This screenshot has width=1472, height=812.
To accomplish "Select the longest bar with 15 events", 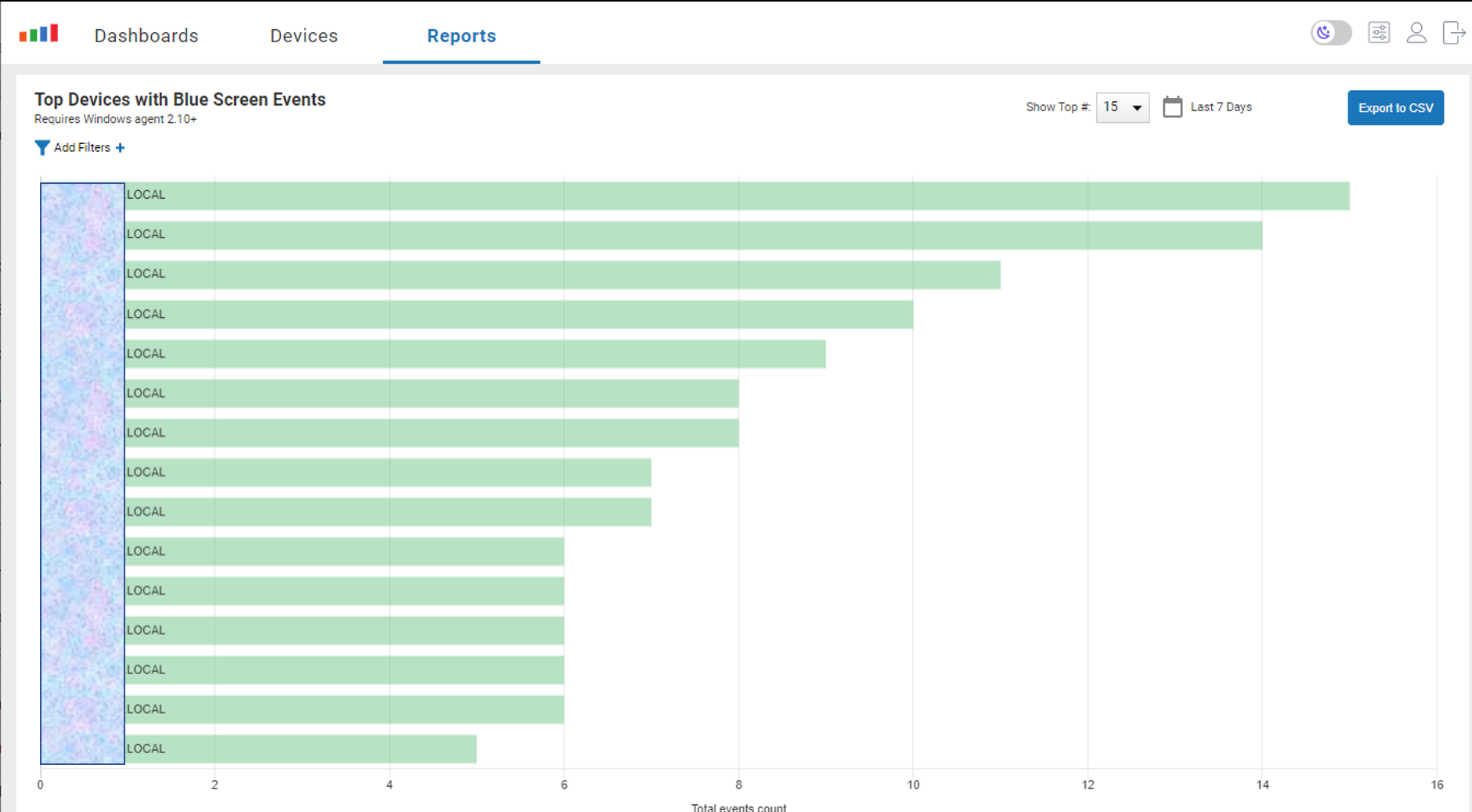I will [x=736, y=196].
